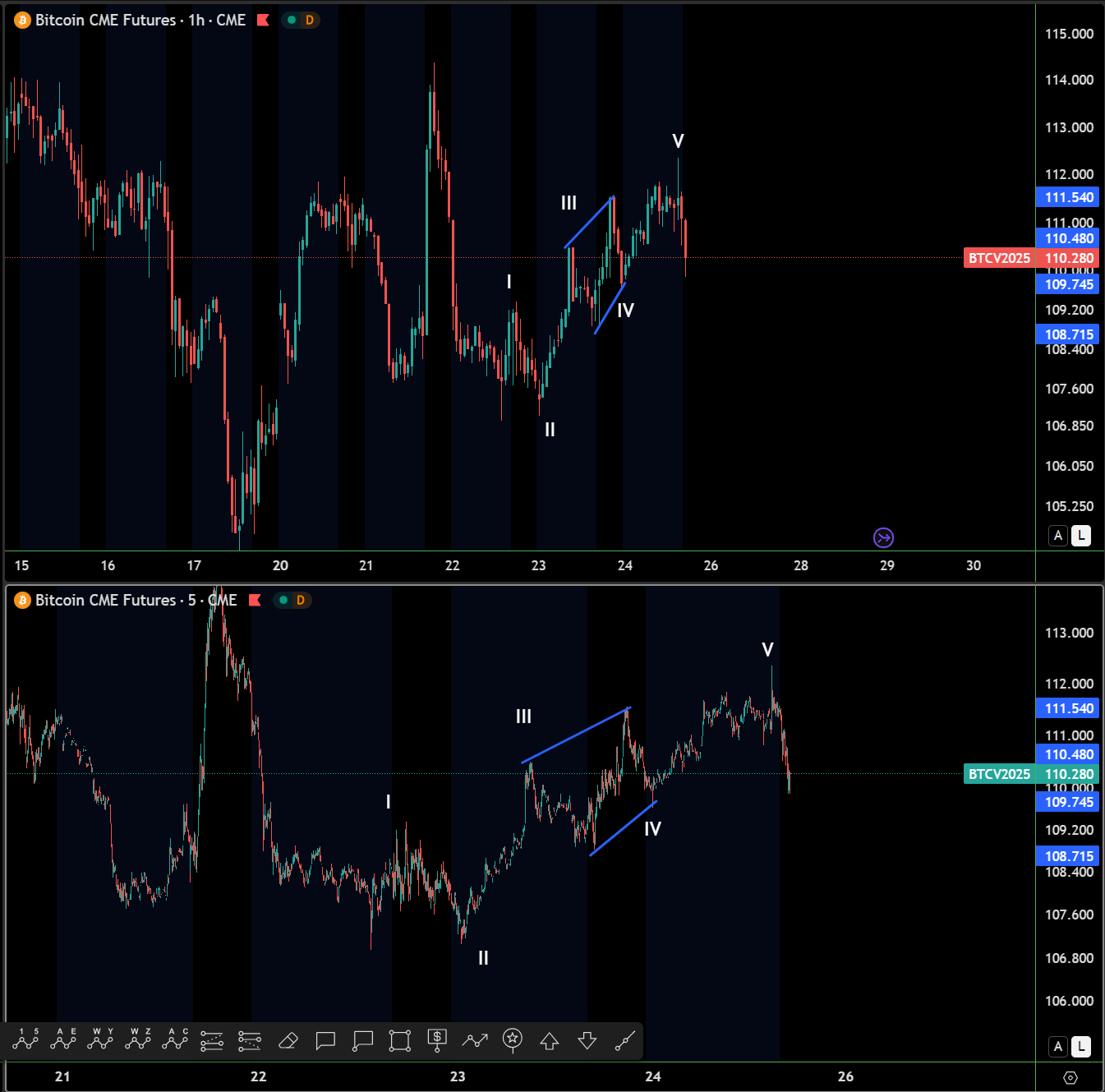Select the Arrow Down marker tool

(587, 1041)
